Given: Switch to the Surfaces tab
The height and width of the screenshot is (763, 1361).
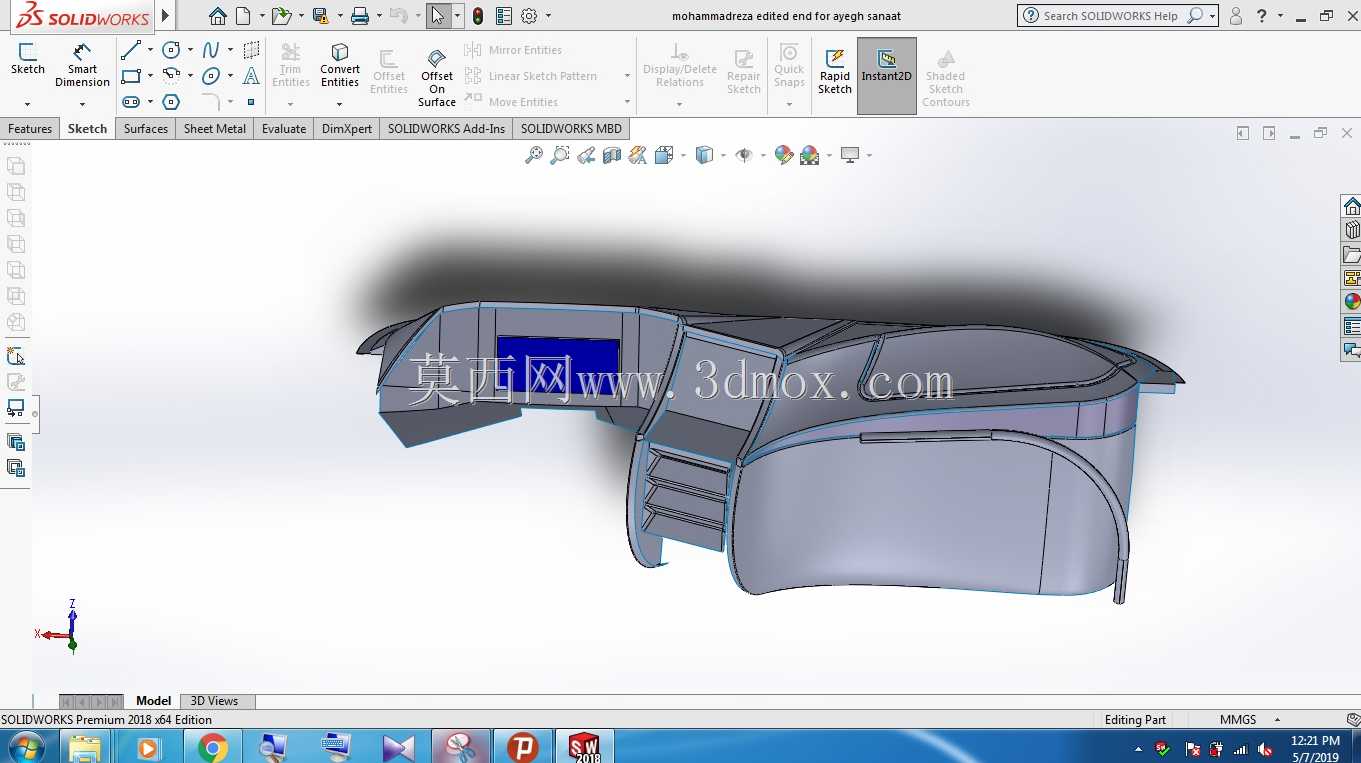Looking at the screenshot, I should click(146, 129).
